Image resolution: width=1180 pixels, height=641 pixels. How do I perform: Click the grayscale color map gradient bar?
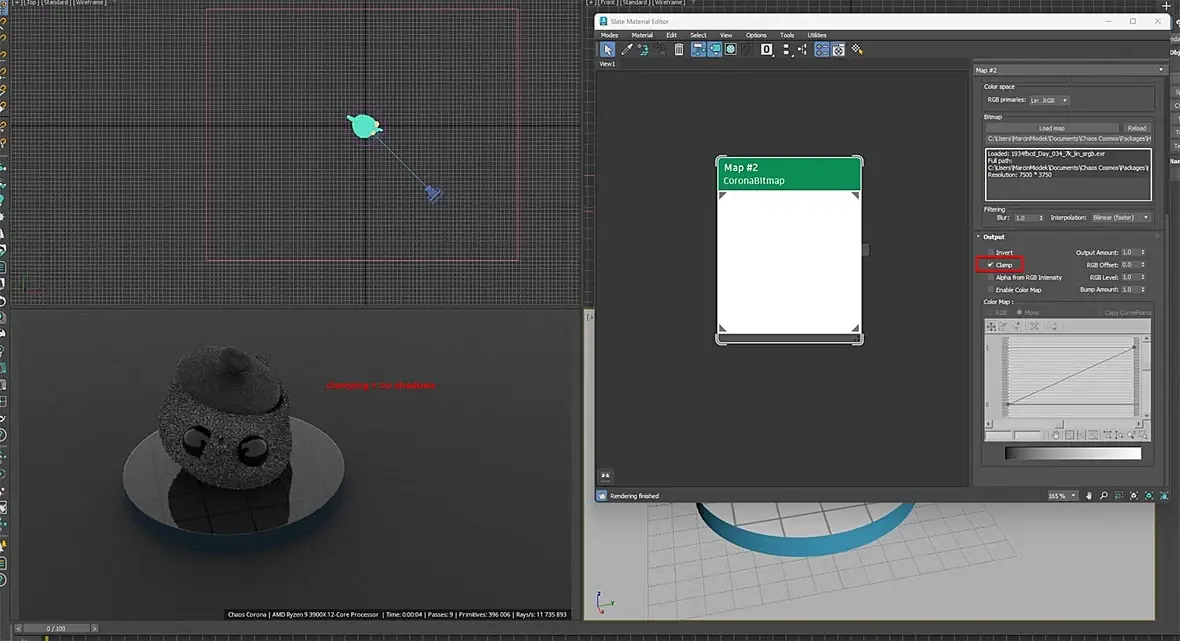point(1072,453)
